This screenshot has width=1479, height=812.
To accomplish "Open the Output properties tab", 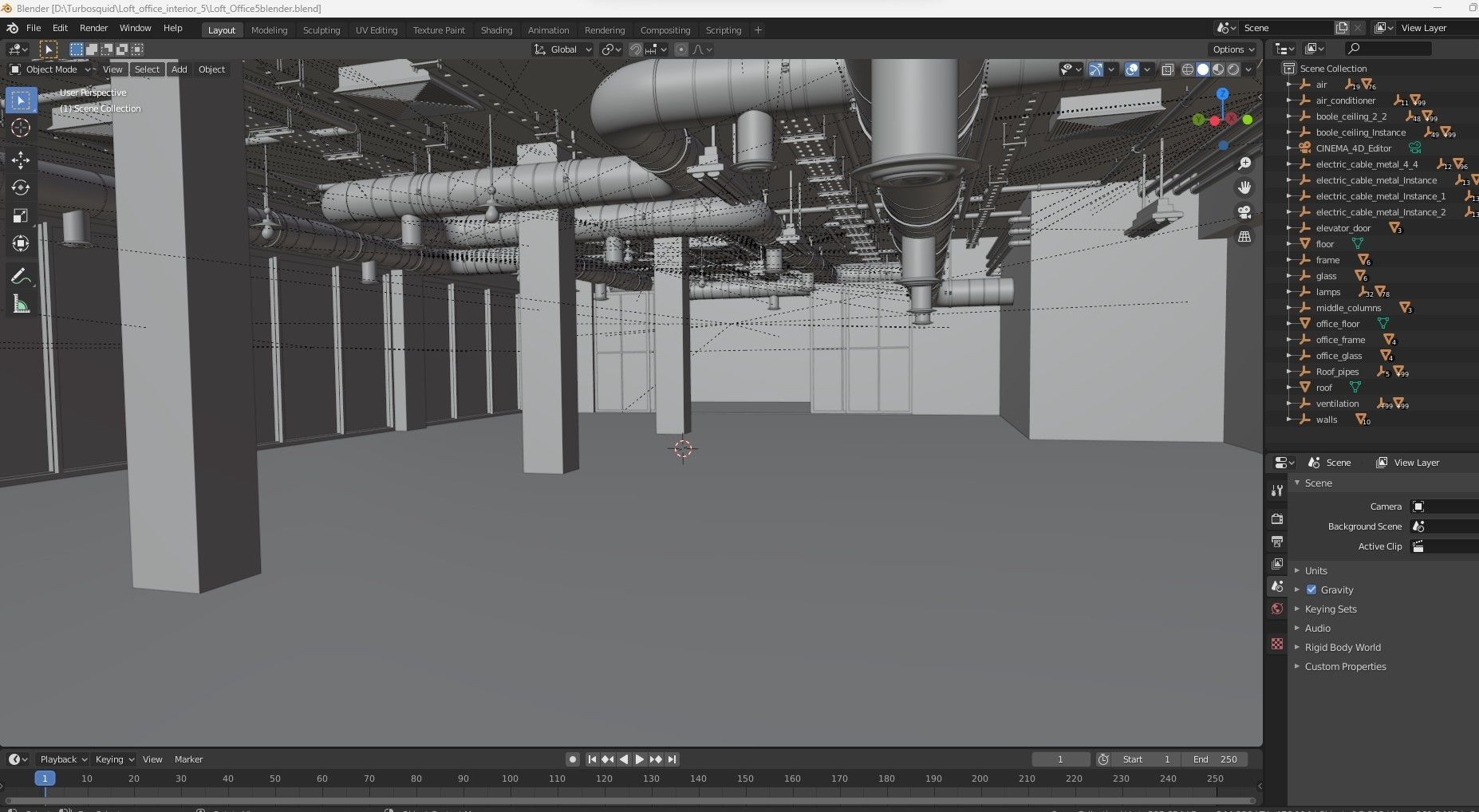I will (1277, 542).
